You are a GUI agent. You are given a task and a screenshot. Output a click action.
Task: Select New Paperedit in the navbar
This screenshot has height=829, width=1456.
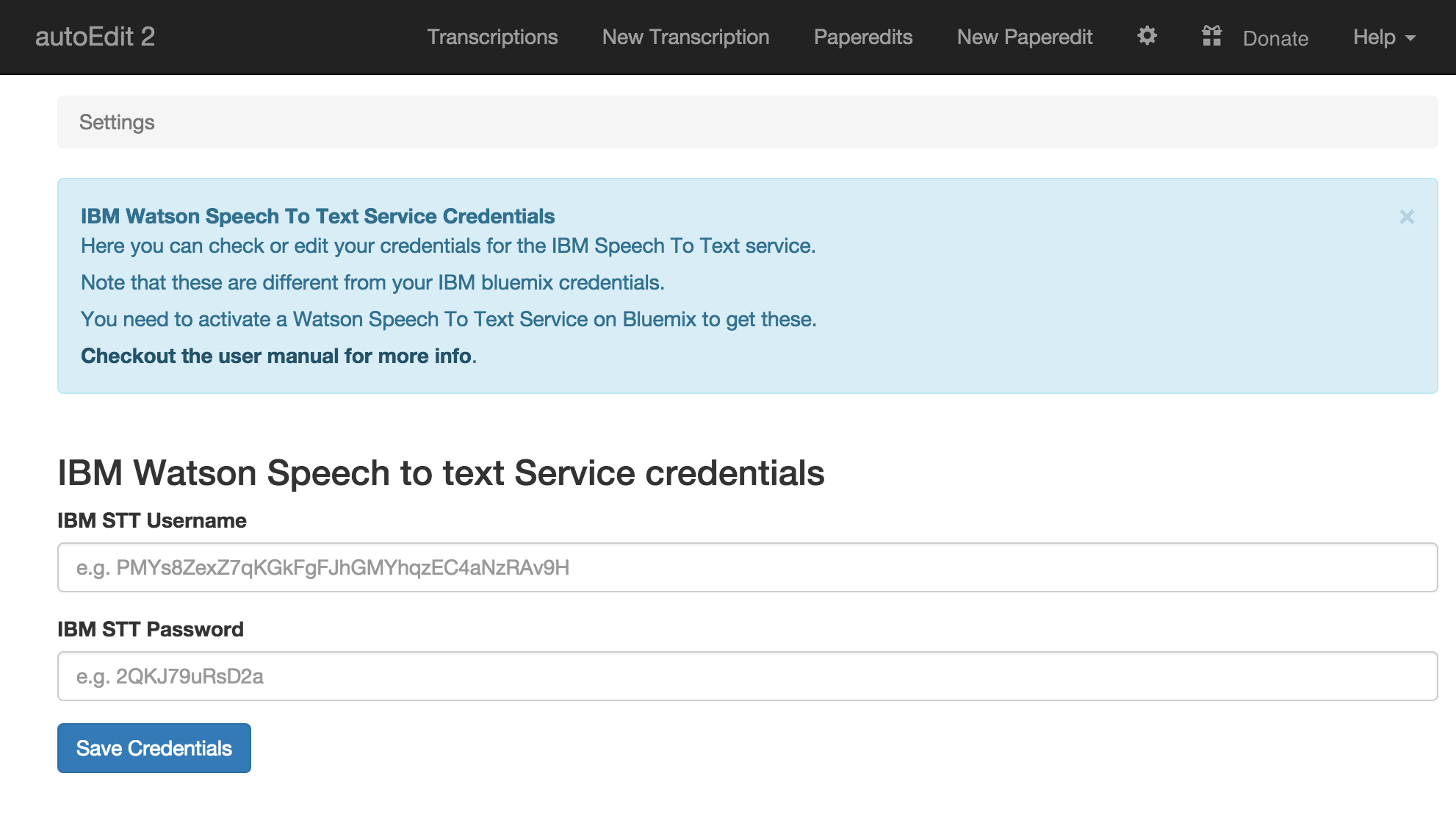[1024, 37]
